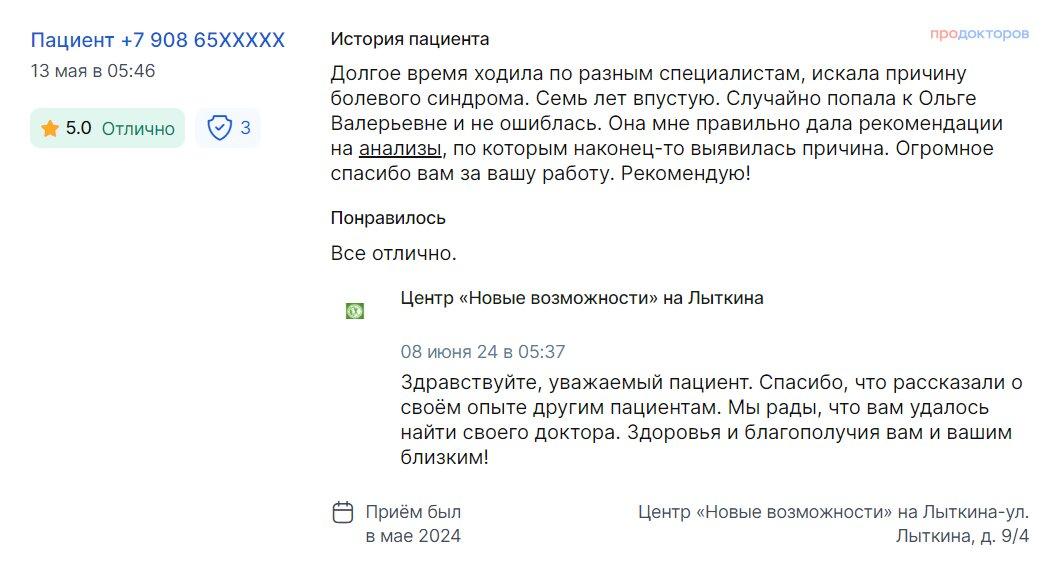This screenshot has width=1052, height=575.
Task: Click the История пациента heading
Action: [410, 39]
